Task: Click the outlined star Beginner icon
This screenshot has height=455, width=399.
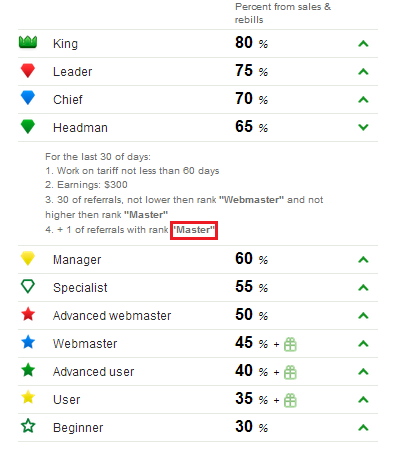Action: tap(28, 426)
